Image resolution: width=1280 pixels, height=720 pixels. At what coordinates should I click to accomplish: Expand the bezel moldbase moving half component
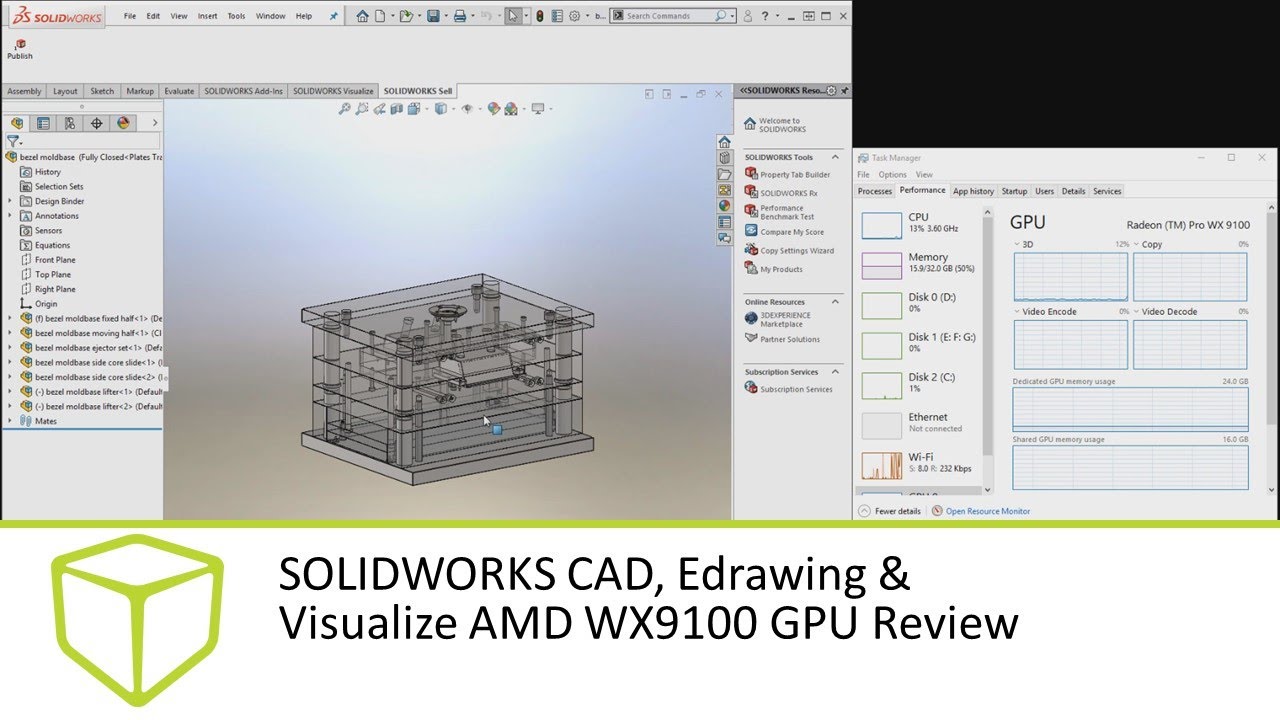(10, 333)
